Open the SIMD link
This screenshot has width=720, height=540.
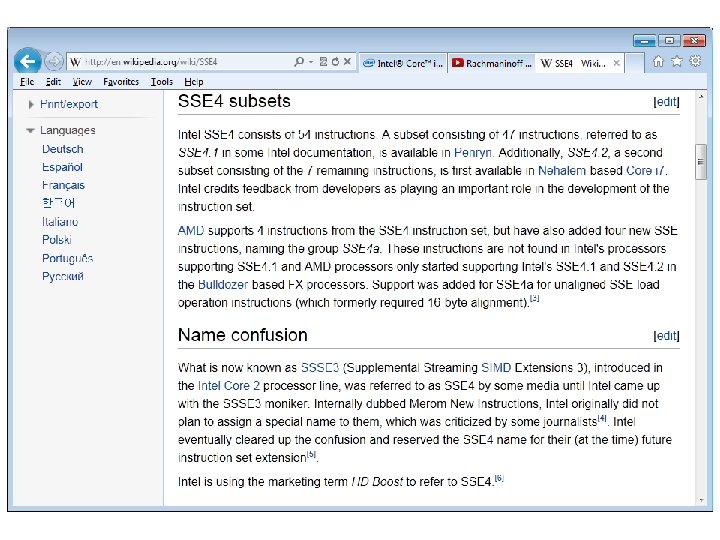496,368
